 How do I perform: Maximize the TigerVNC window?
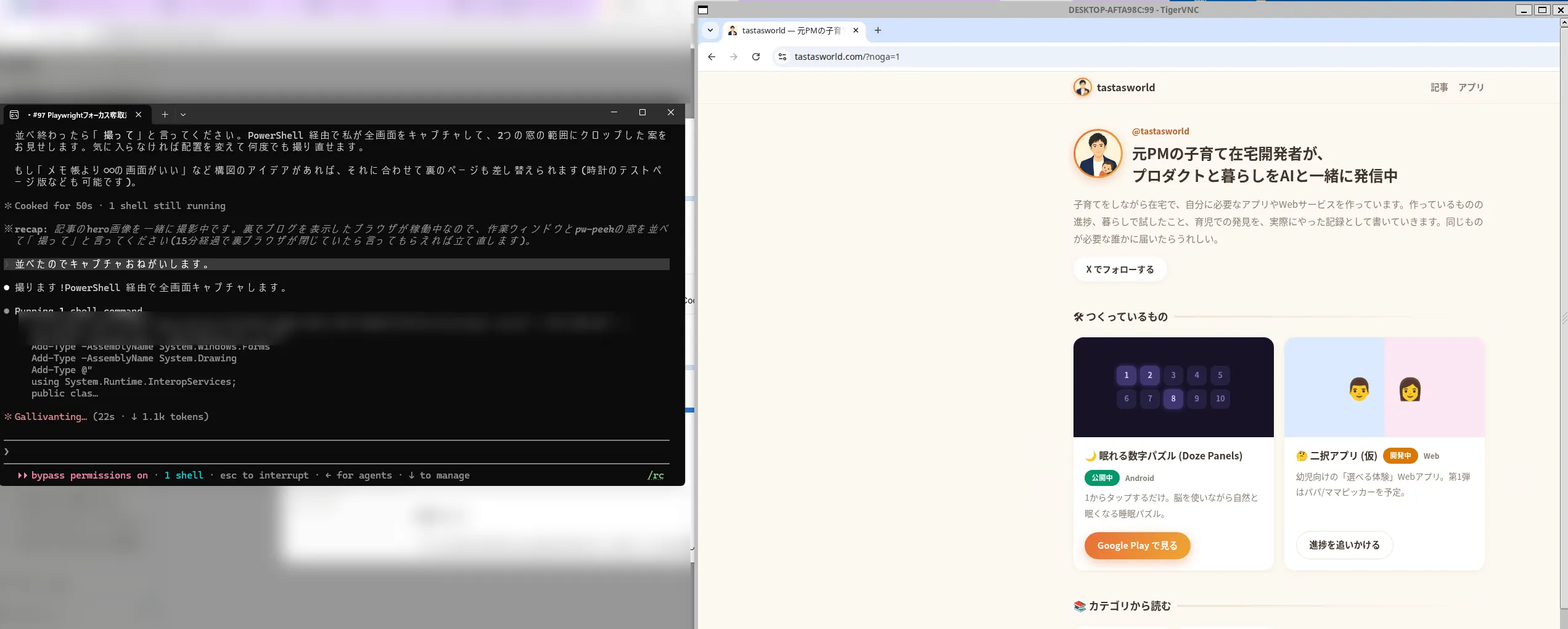[x=1543, y=10]
